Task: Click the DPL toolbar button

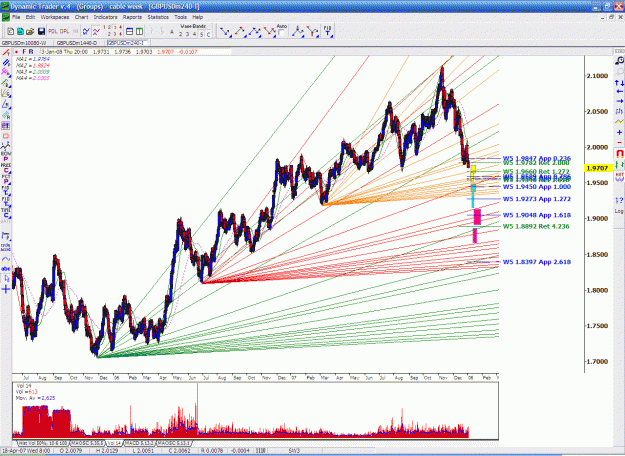Action: [64, 31]
